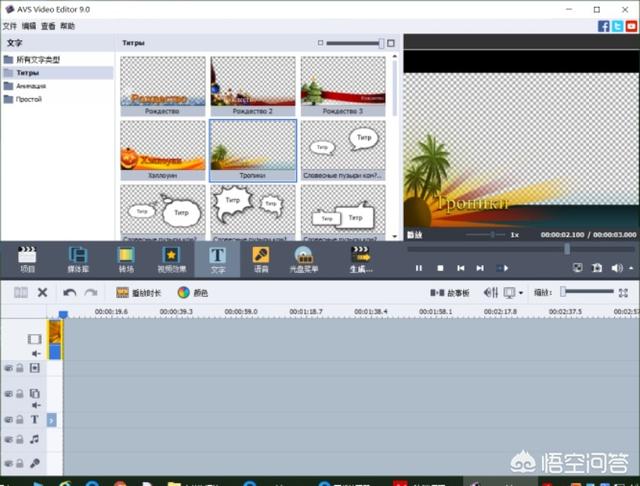The height and width of the screenshot is (486, 640).
Task: Click the undo arrow in timeline toolbar
Action: click(x=70, y=293)
